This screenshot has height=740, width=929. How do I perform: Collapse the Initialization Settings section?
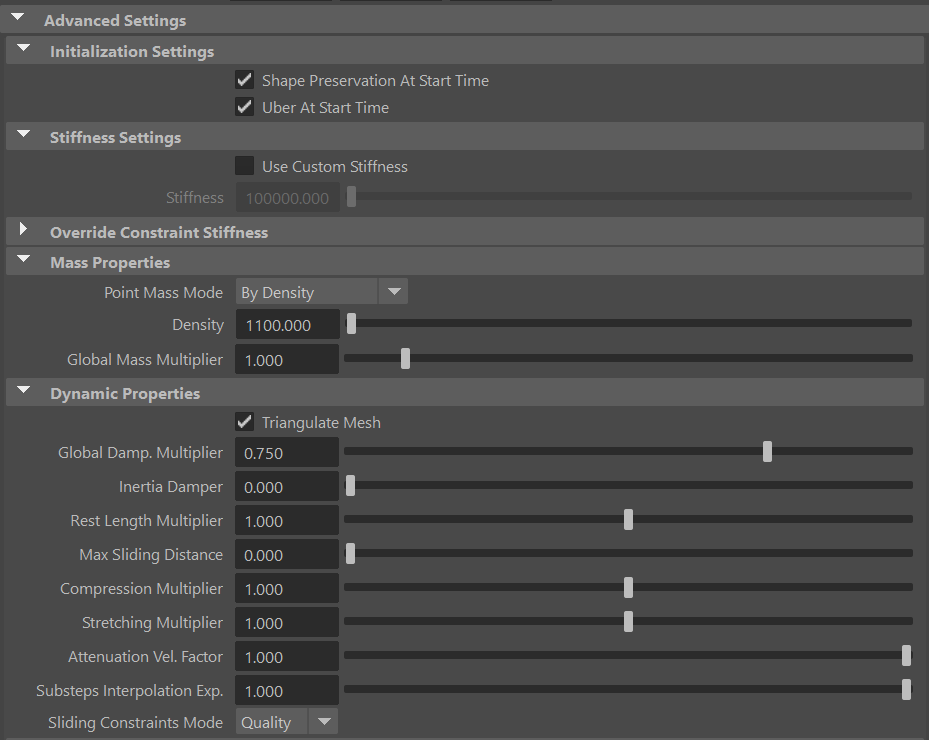[22, 49]
